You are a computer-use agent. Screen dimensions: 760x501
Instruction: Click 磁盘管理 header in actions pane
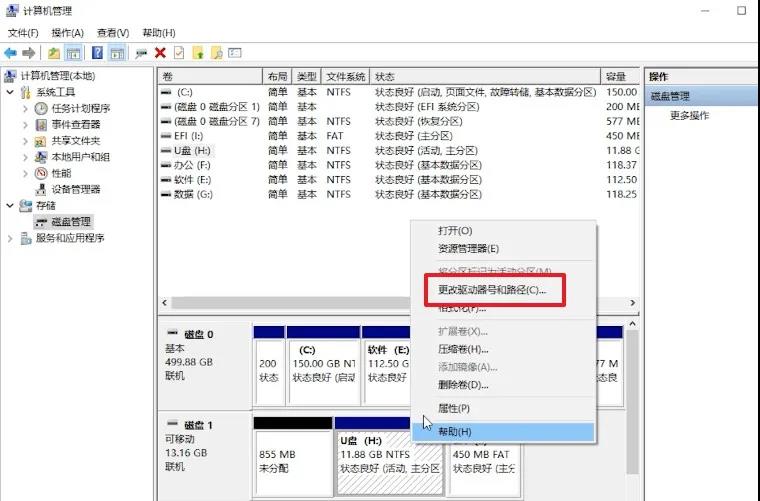tap(701, 96)
